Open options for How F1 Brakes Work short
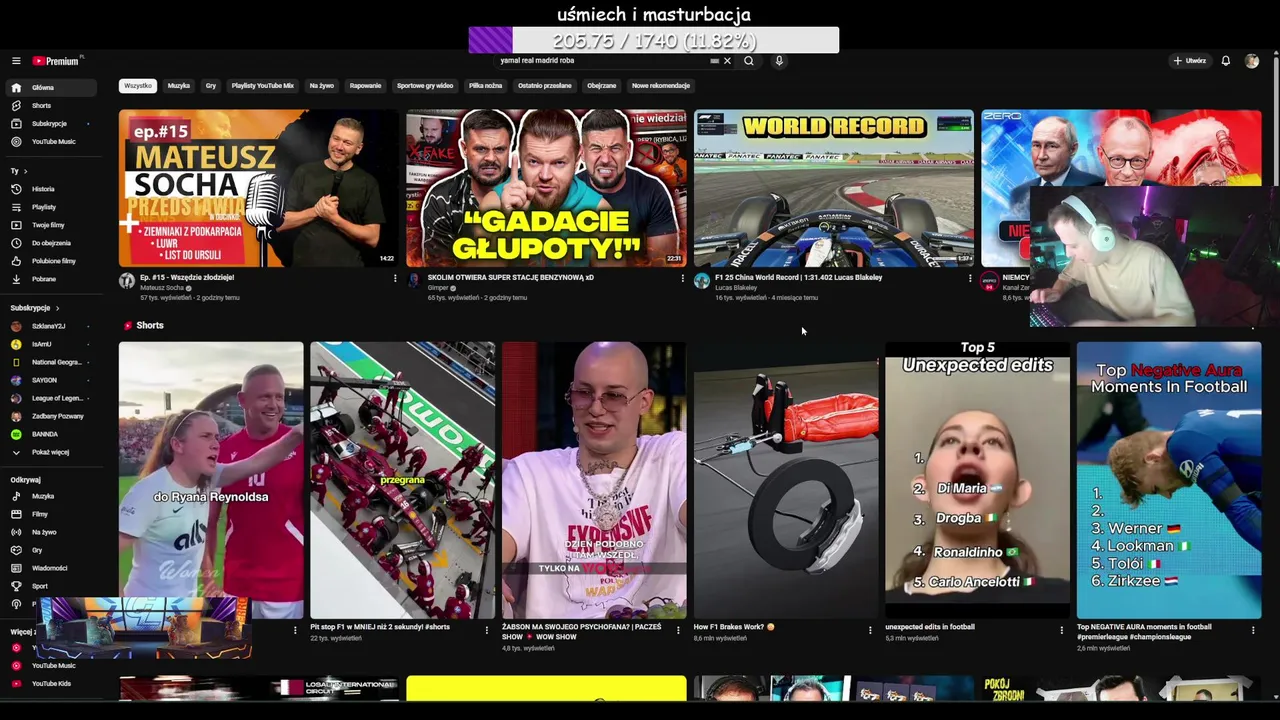1280x720 pixels. (870, 630)
